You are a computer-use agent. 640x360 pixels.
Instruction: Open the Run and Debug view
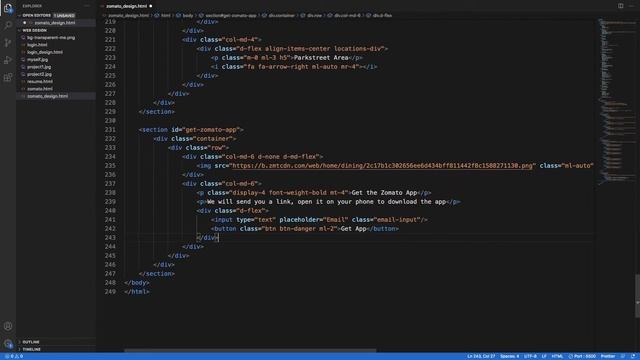pos(8,60)
